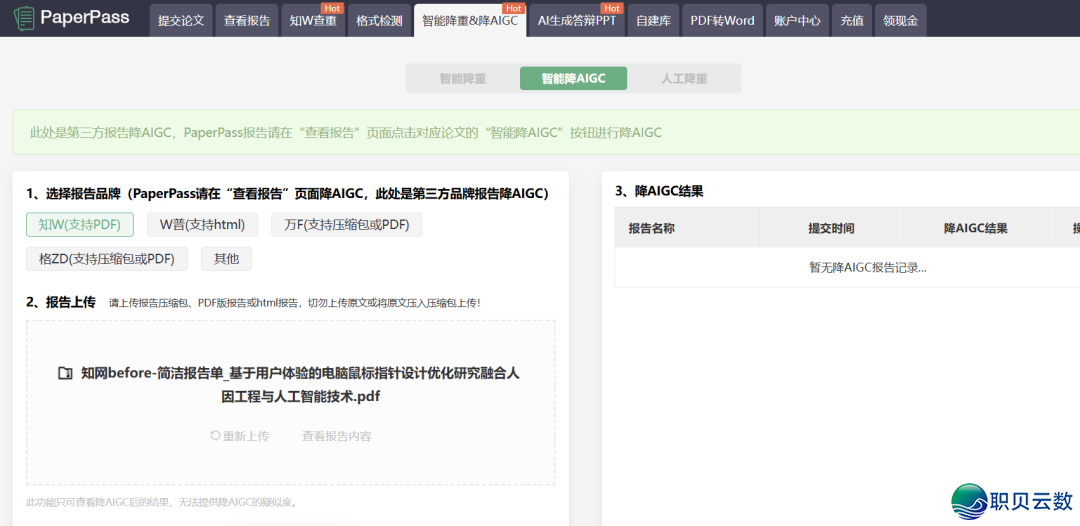Choose report brand W普(支持html)
The image size is (1080, 526).
[202, 224]
